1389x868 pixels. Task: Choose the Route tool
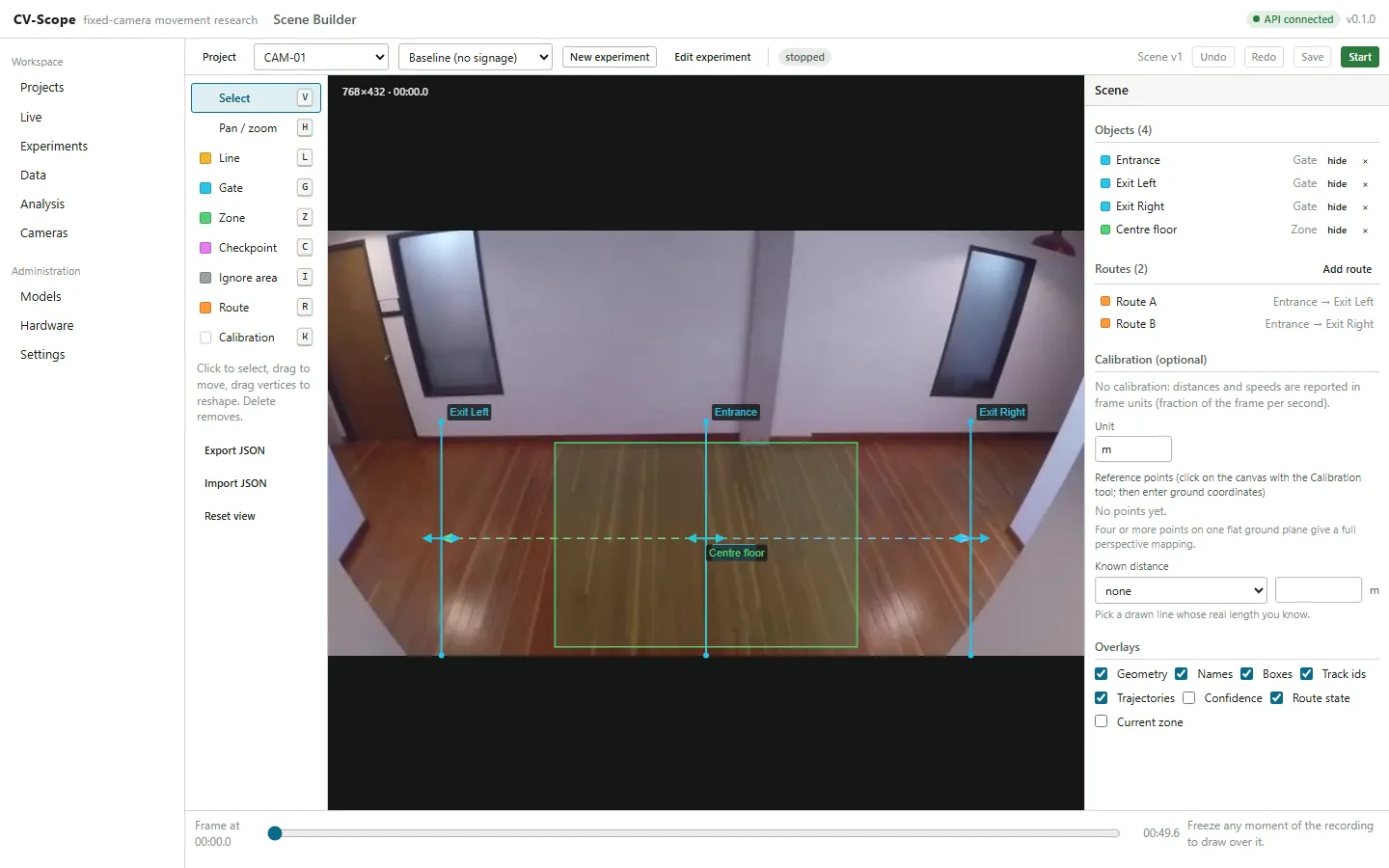[x=256, y=308]
